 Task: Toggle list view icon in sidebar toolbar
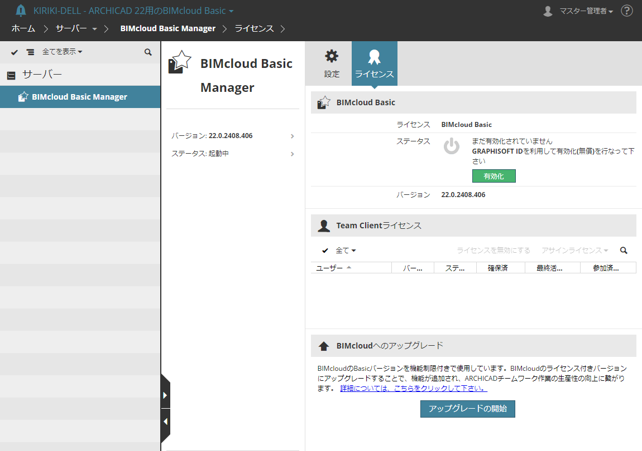30,52
